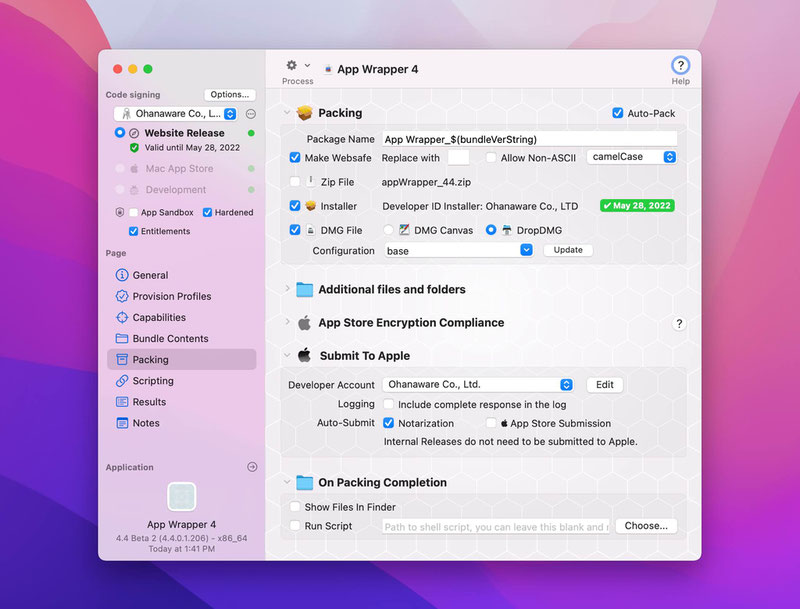Enable the Zip File checkbox
Screen dimensions: 800x609
click(x=295, y=181)
